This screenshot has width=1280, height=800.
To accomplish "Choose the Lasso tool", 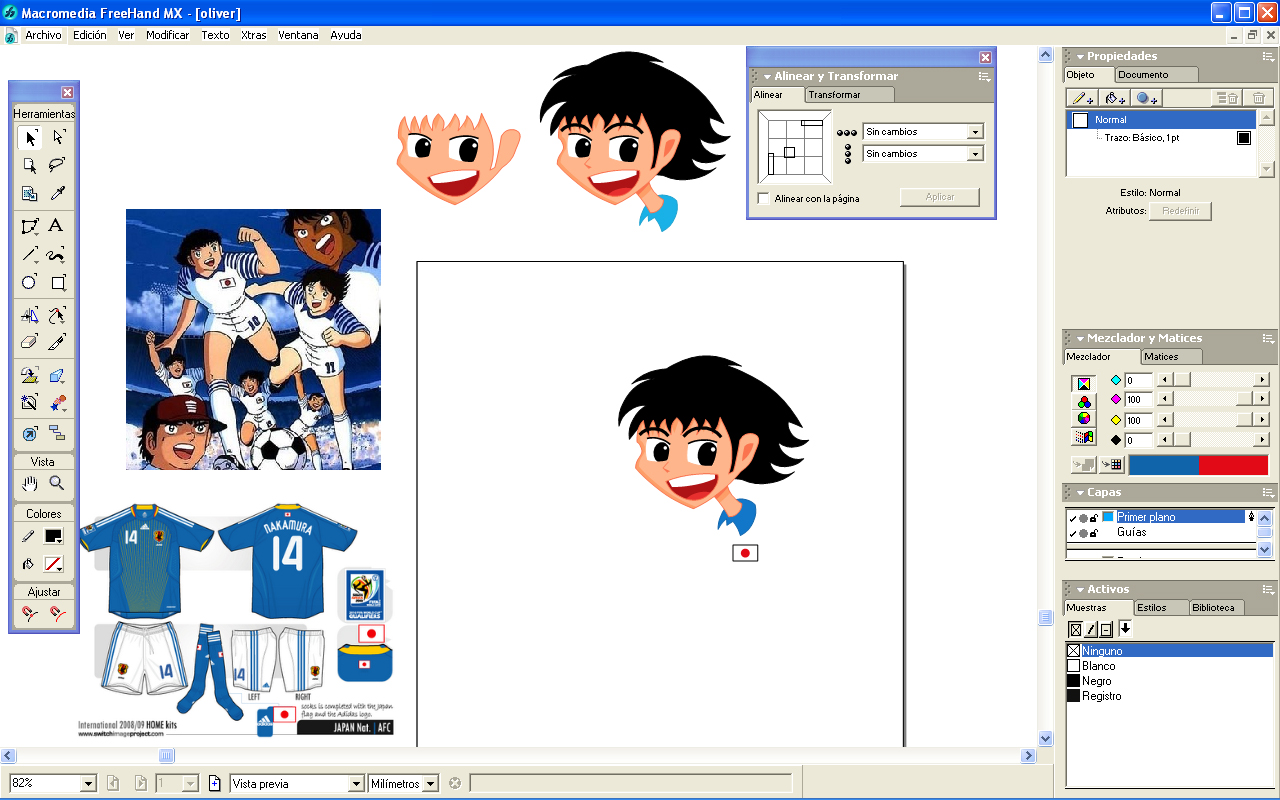I will [x=57, y=165].
